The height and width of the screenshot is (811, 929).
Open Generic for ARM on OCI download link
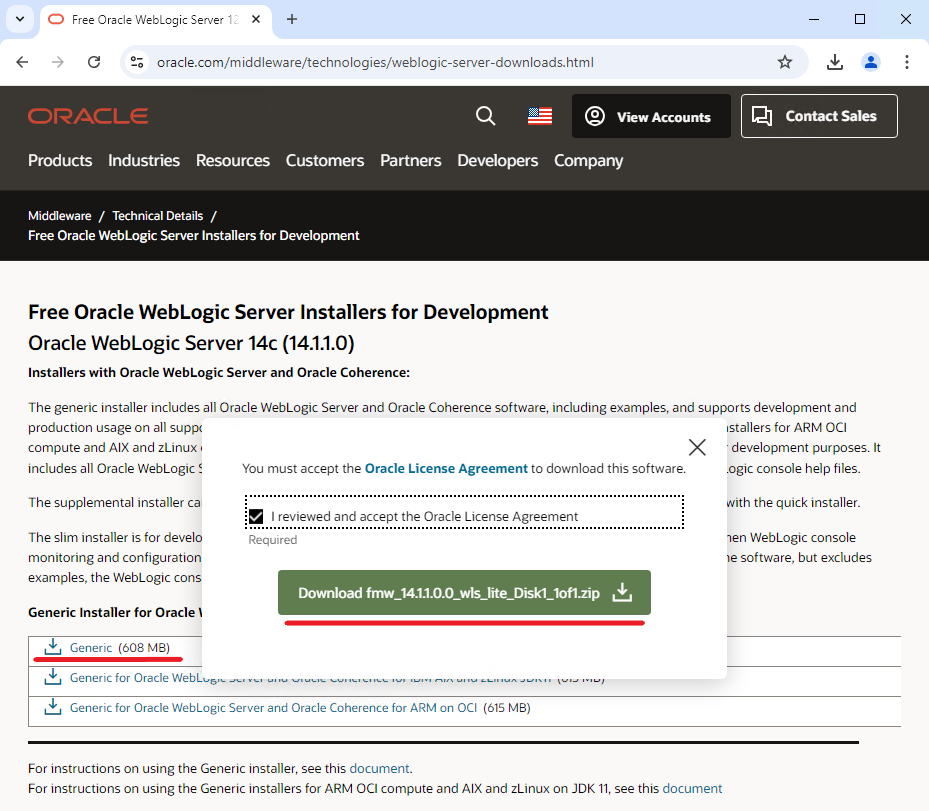273,707
